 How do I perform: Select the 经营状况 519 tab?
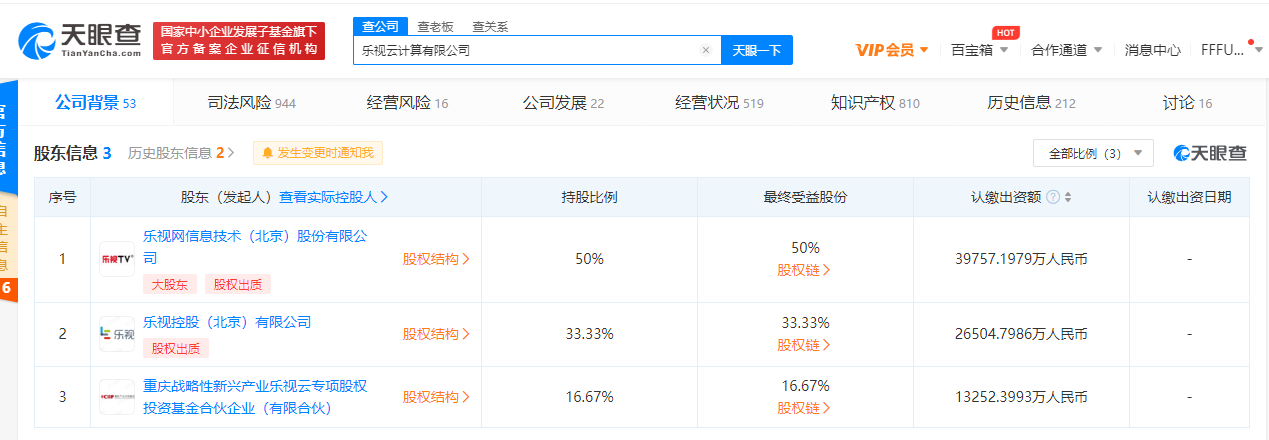[719, 102]
